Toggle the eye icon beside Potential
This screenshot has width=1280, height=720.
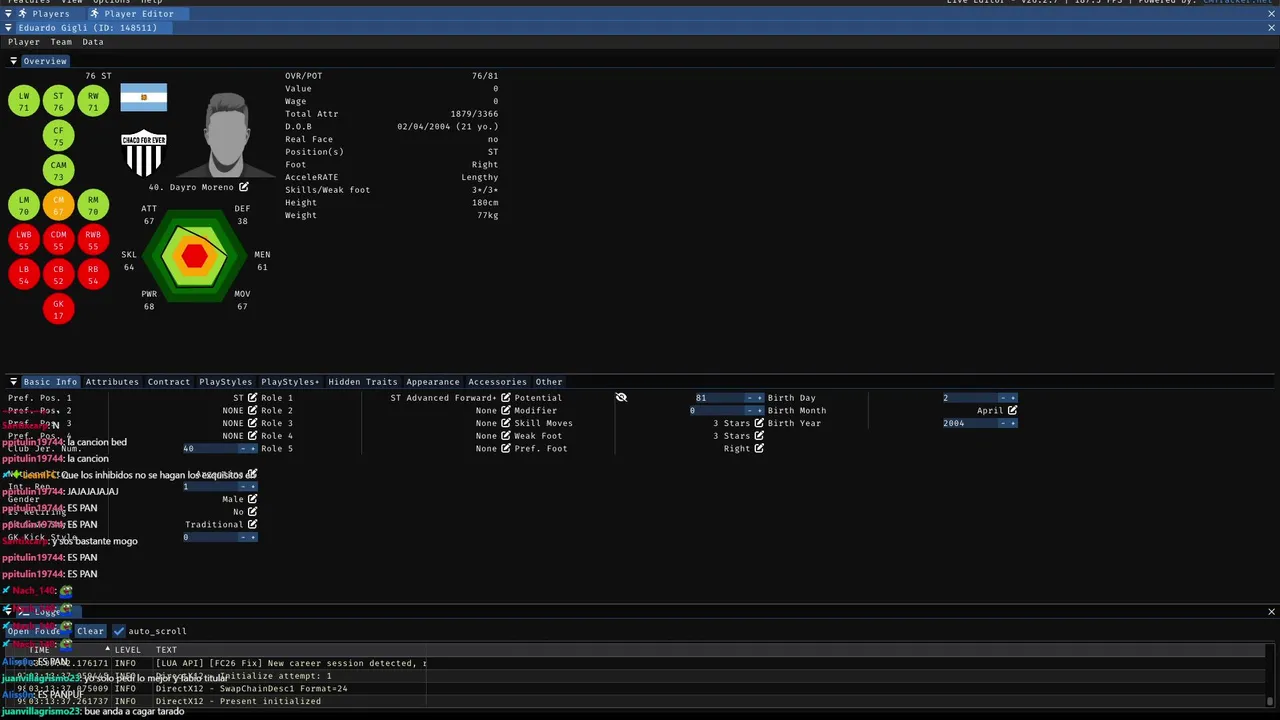click(621, 398)
